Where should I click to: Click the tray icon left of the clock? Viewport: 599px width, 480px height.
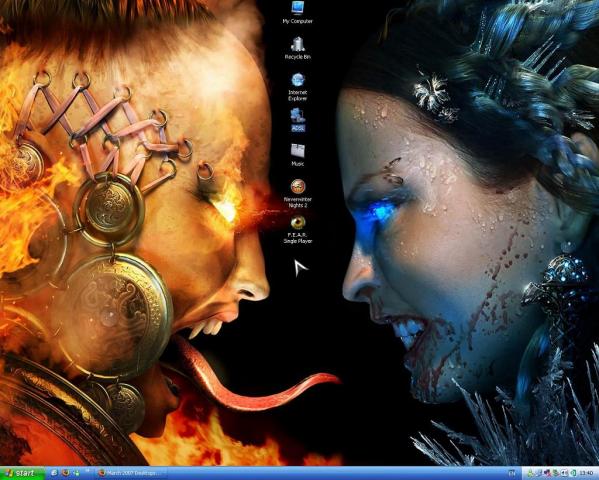(x=573, y=473)
